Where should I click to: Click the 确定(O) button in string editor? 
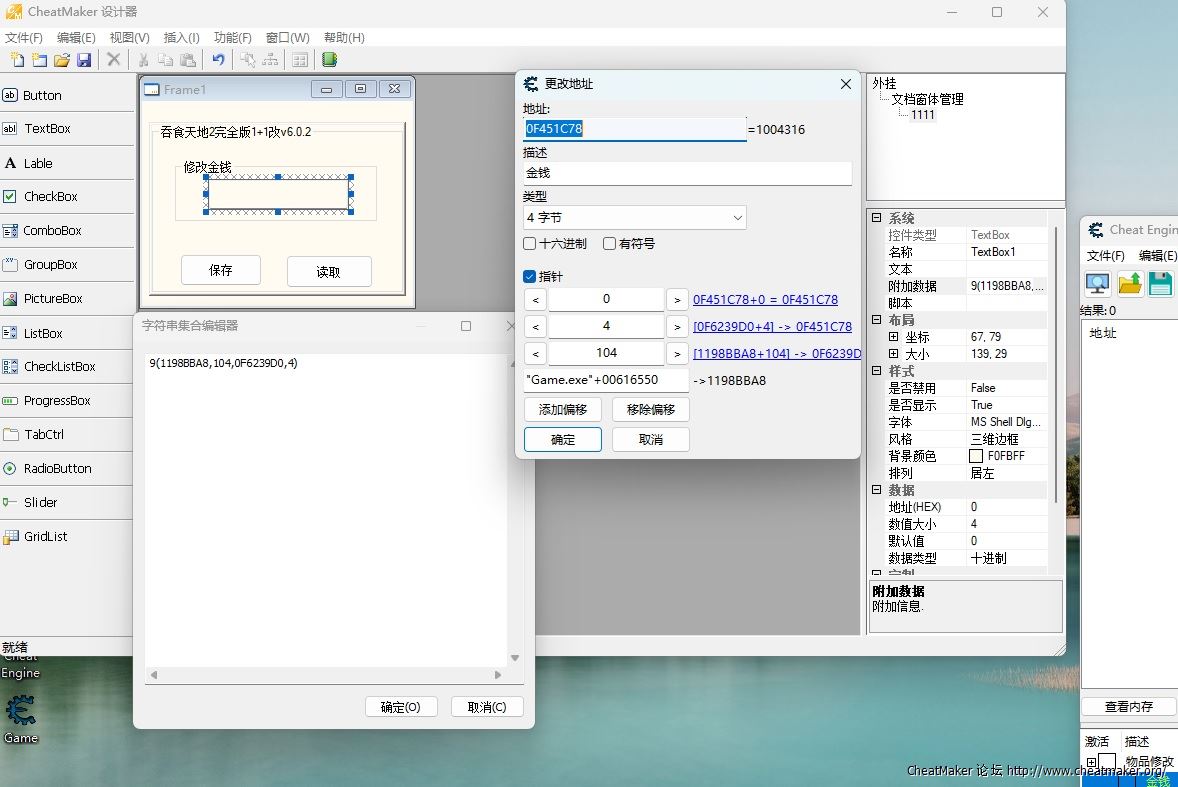400,707
